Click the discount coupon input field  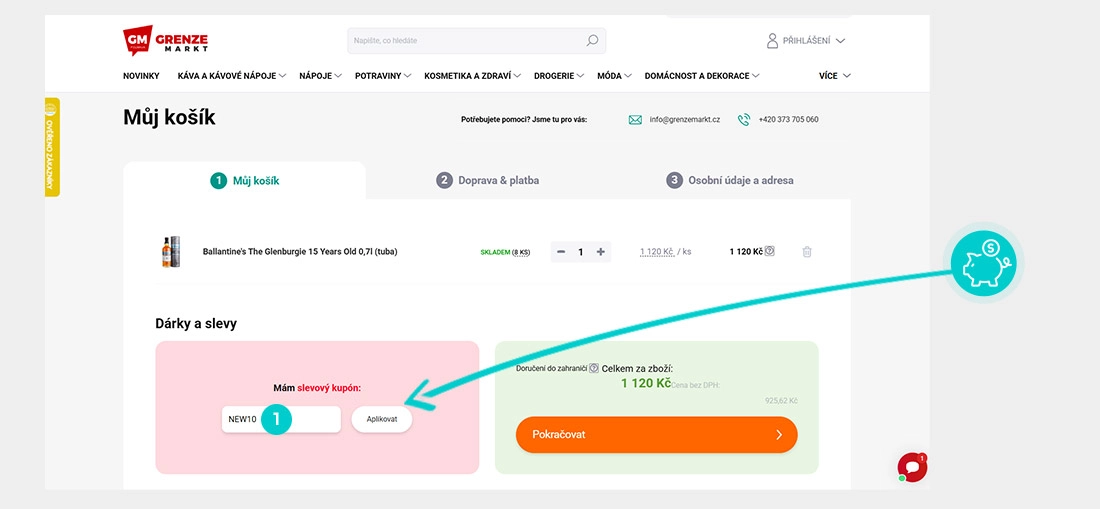click(x=281, y=419)
